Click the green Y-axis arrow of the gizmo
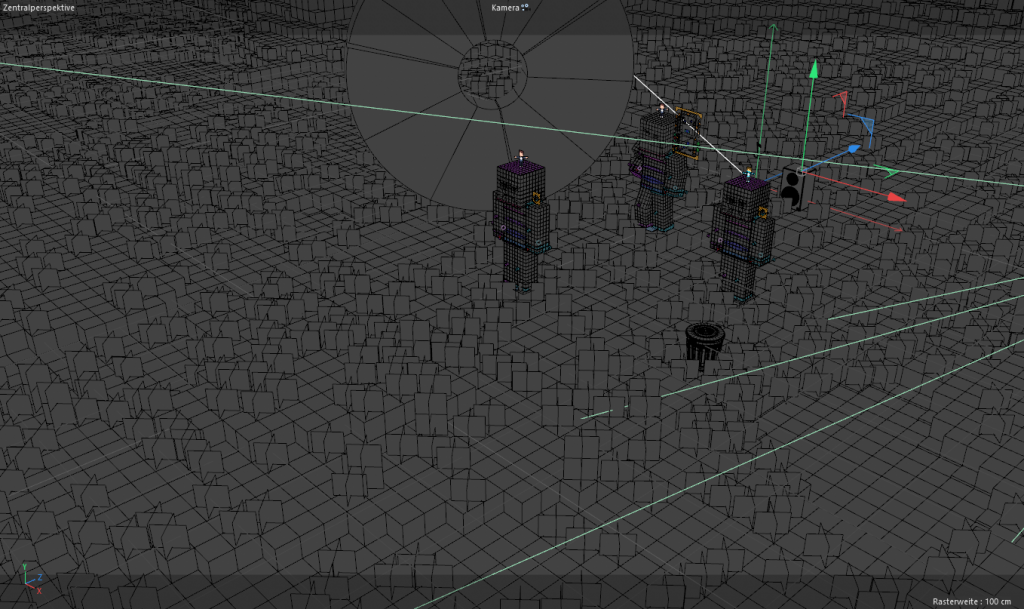This screenshot has width=1024, height=609. (x=815, y=69)
